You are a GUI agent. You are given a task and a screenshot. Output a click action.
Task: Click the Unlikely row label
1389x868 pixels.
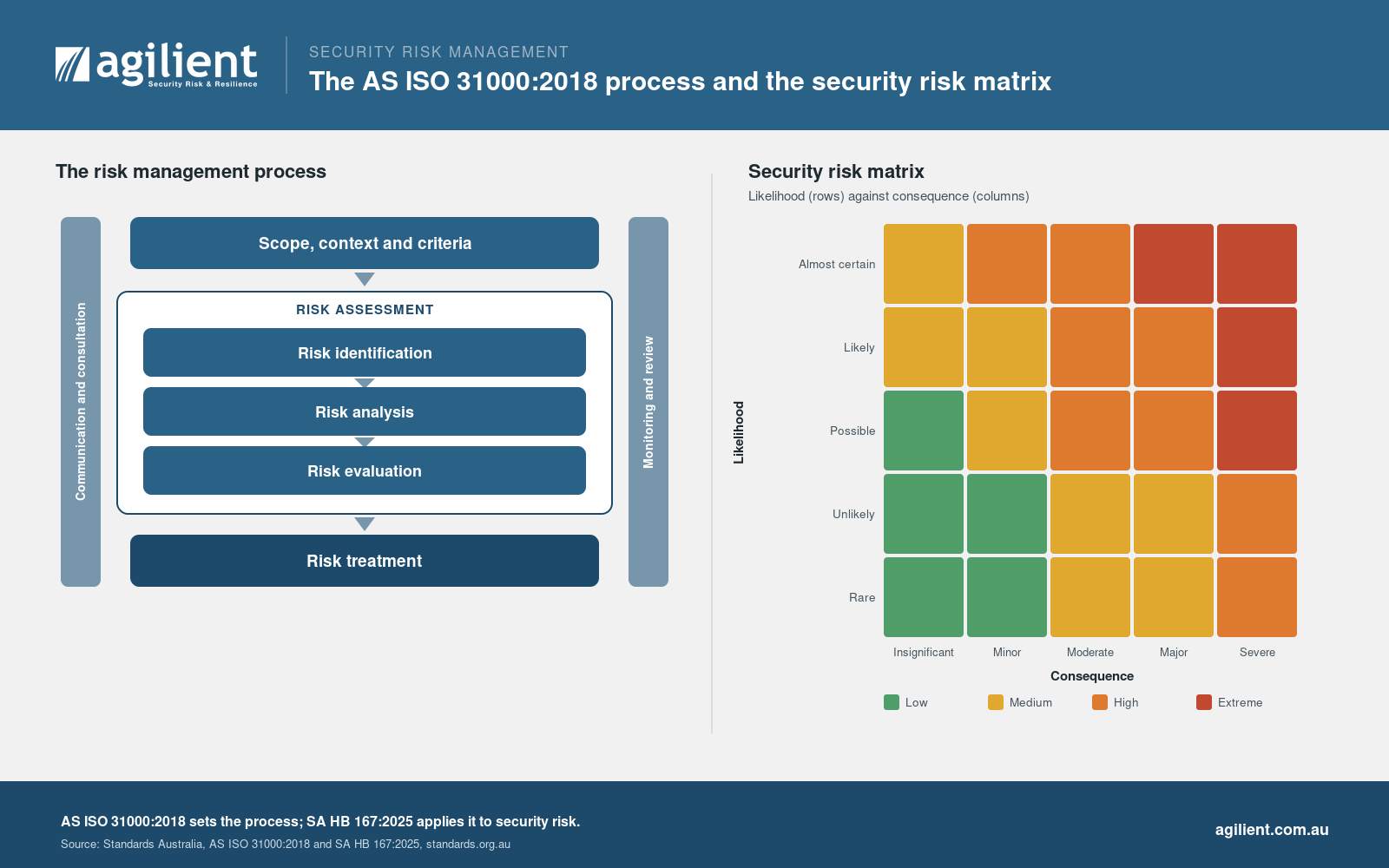coord(853,514)
